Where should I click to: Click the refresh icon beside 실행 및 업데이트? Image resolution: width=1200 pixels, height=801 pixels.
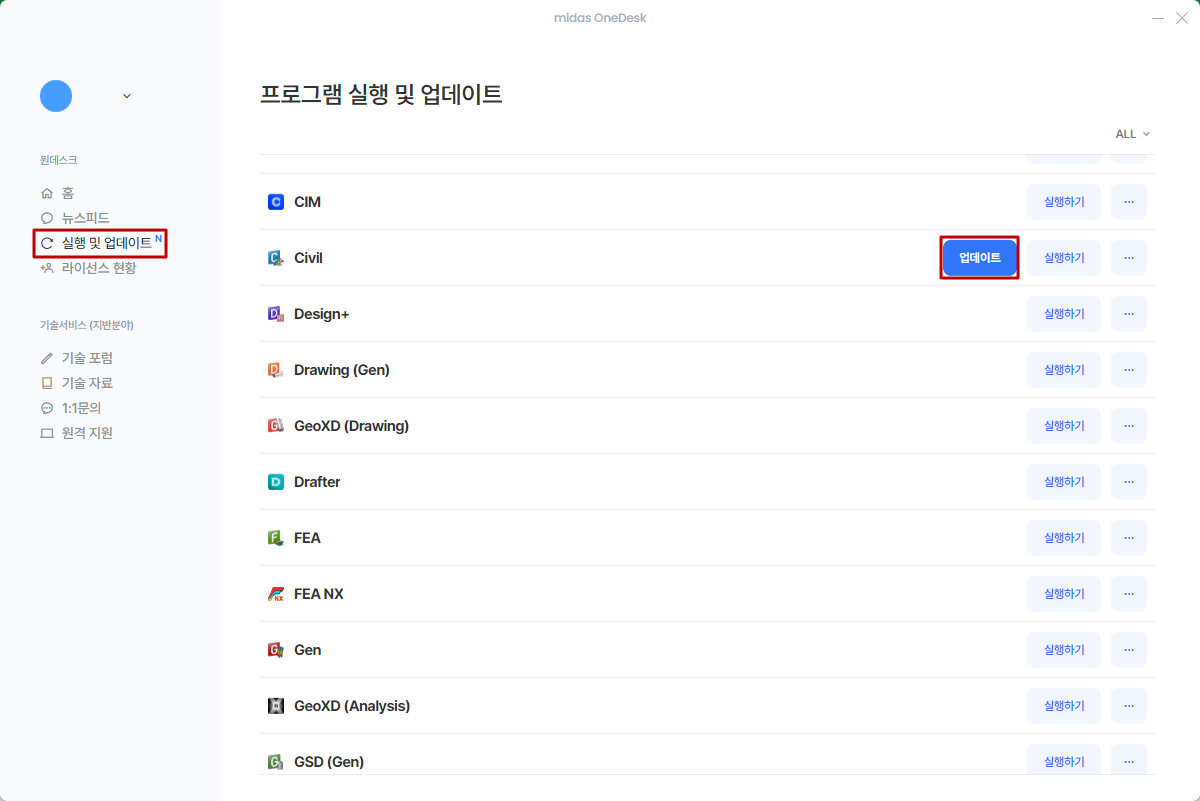coord(46,243)
